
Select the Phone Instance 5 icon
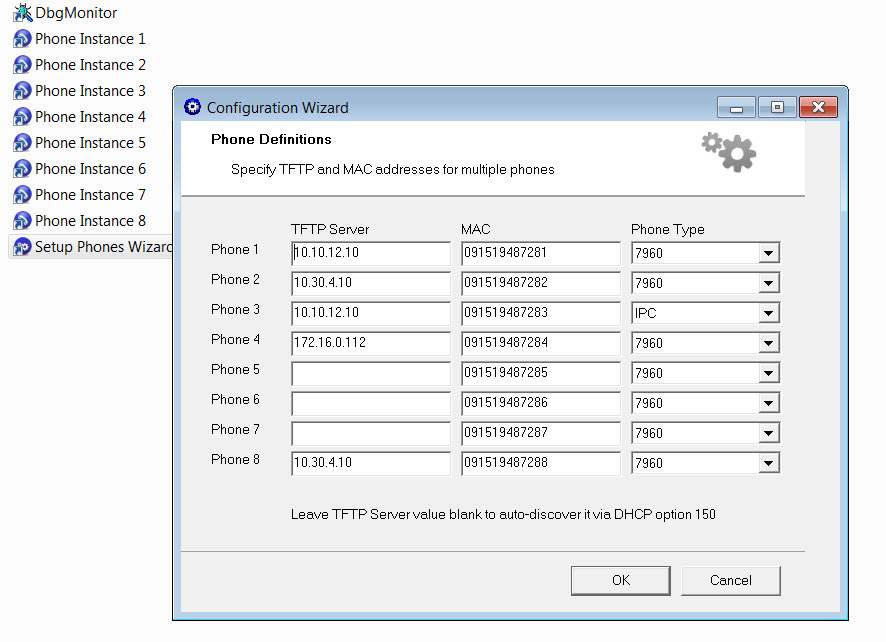(22, 143)
